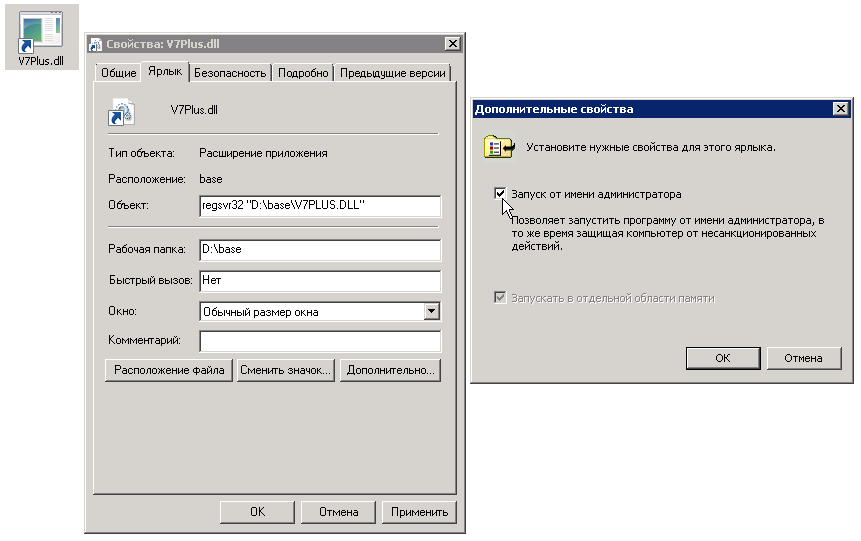The image size is (861, 541).
Task: Click the V7Plus.dll icon inside the Ярлык tab
Action: click(121, 110)
